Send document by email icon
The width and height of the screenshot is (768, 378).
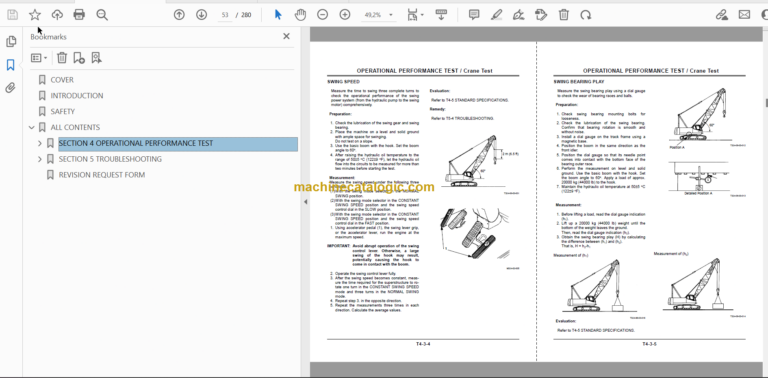[x=744, y=15]
